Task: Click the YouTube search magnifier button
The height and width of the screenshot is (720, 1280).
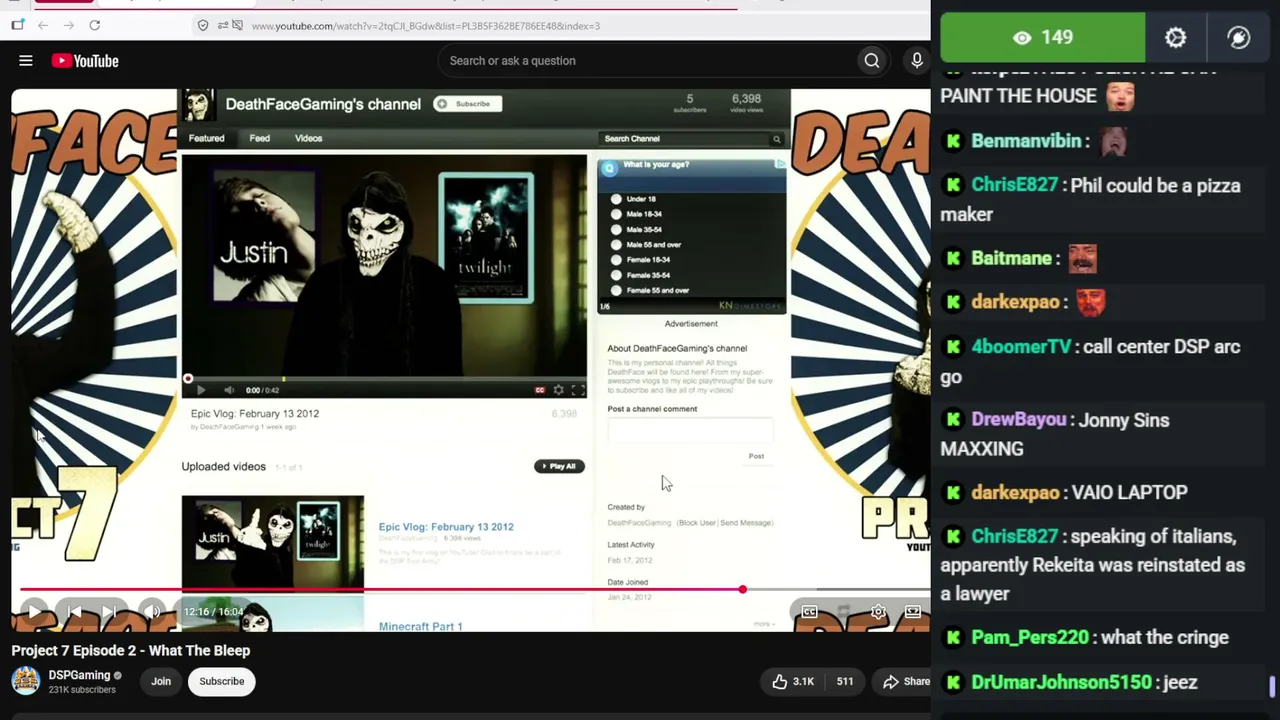Action: [872, 61]
